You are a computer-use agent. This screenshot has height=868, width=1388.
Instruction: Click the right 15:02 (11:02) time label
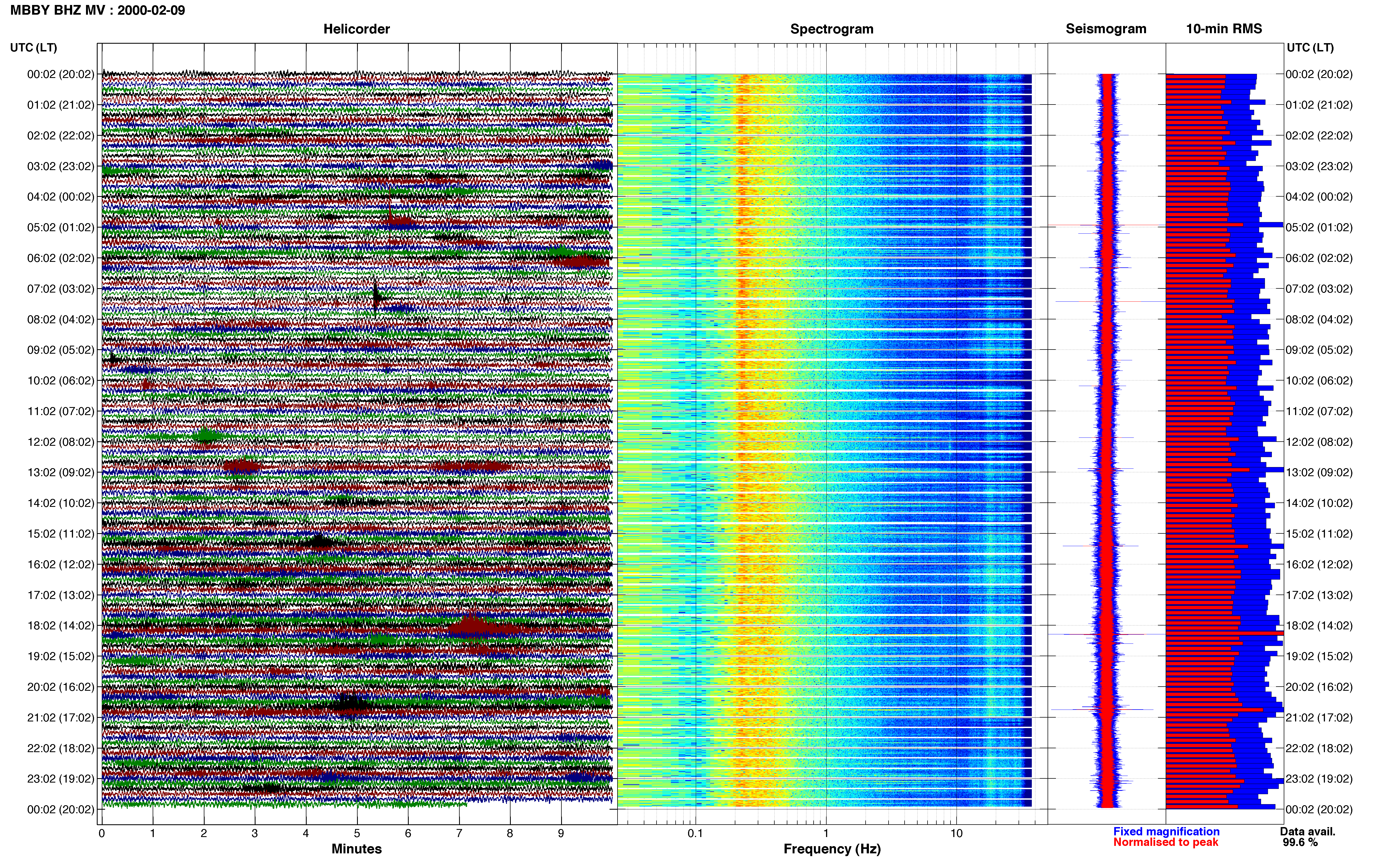(1319, 534)
